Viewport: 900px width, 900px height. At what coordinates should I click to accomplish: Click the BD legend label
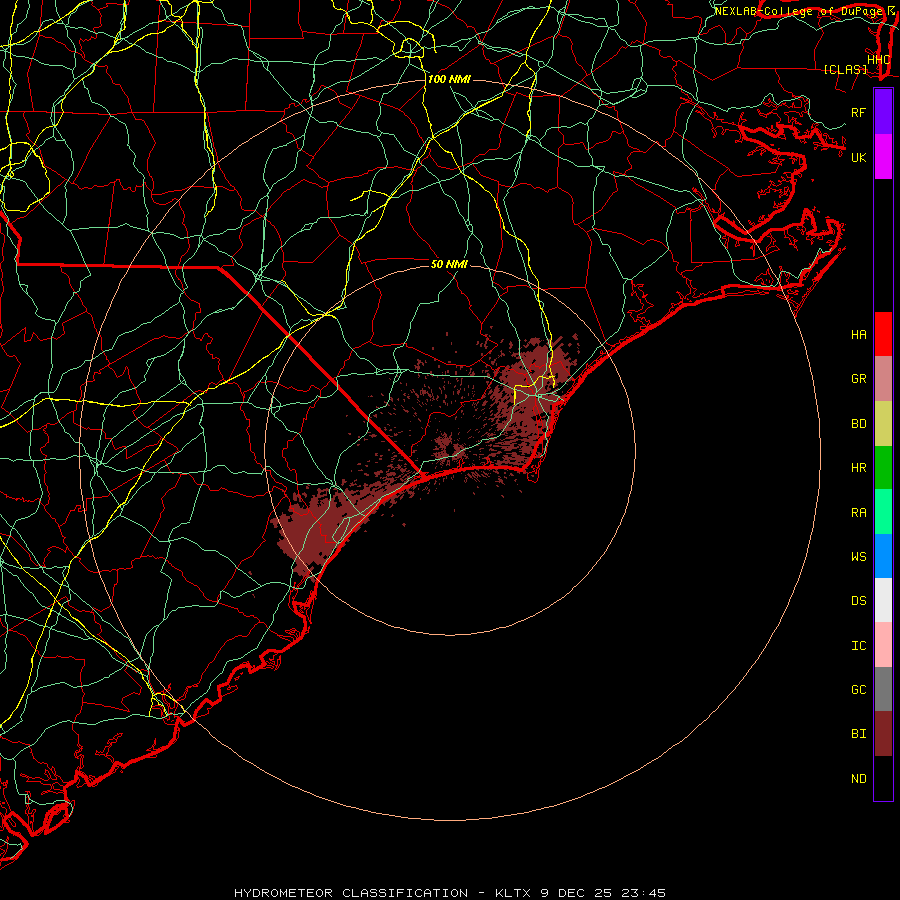[x=858, y=424]
